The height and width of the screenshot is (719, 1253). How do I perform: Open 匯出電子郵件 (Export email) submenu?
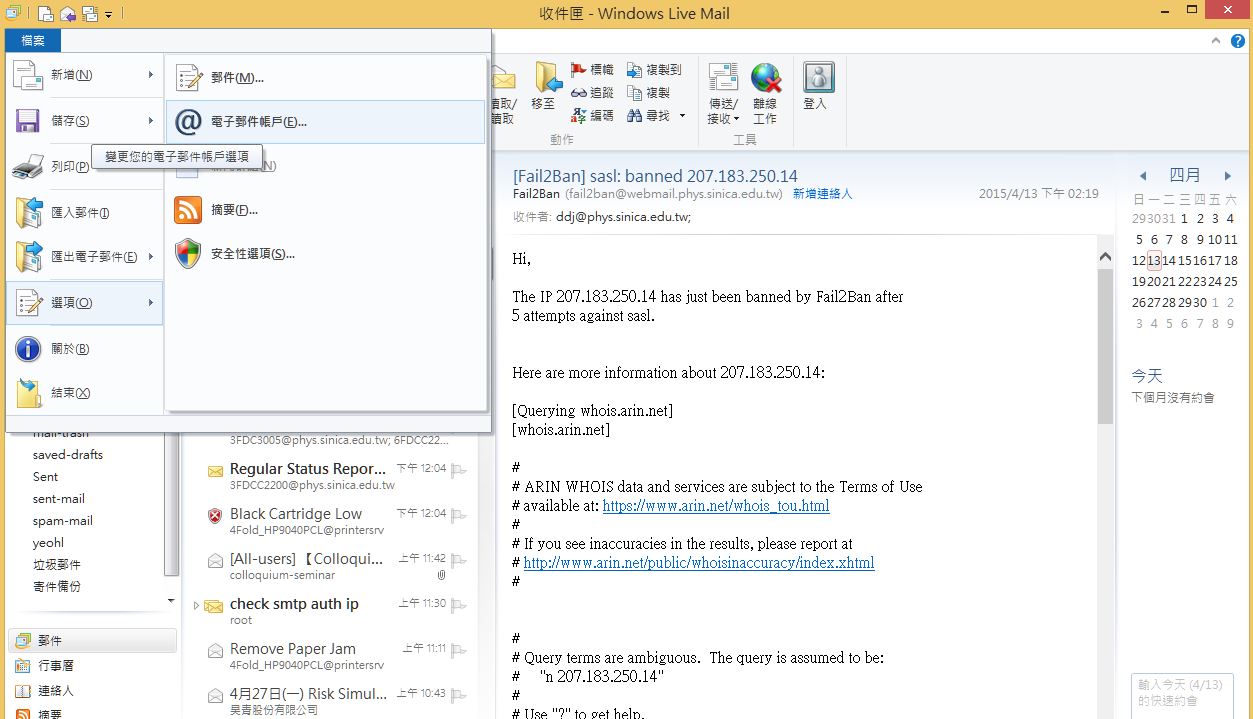[85, 257]
